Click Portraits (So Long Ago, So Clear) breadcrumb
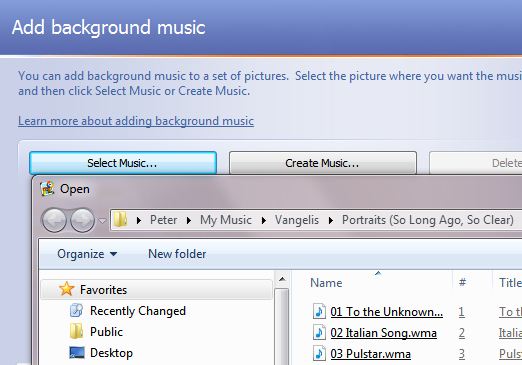 (x=428, y=220)
